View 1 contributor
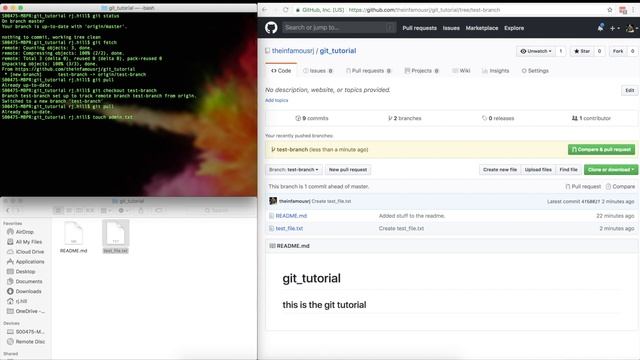 tap(591, 118)
